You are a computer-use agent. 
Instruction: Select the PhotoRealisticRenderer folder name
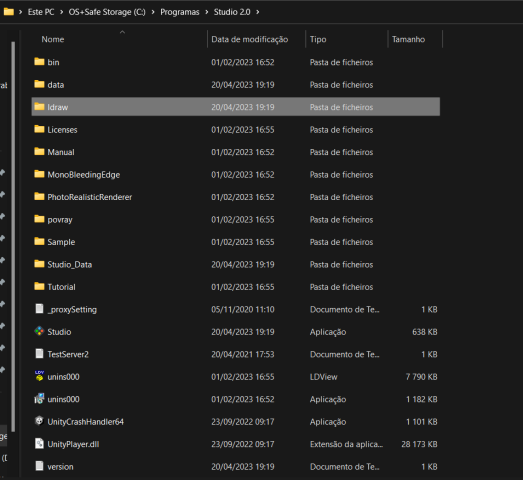(x=90, y=197)
